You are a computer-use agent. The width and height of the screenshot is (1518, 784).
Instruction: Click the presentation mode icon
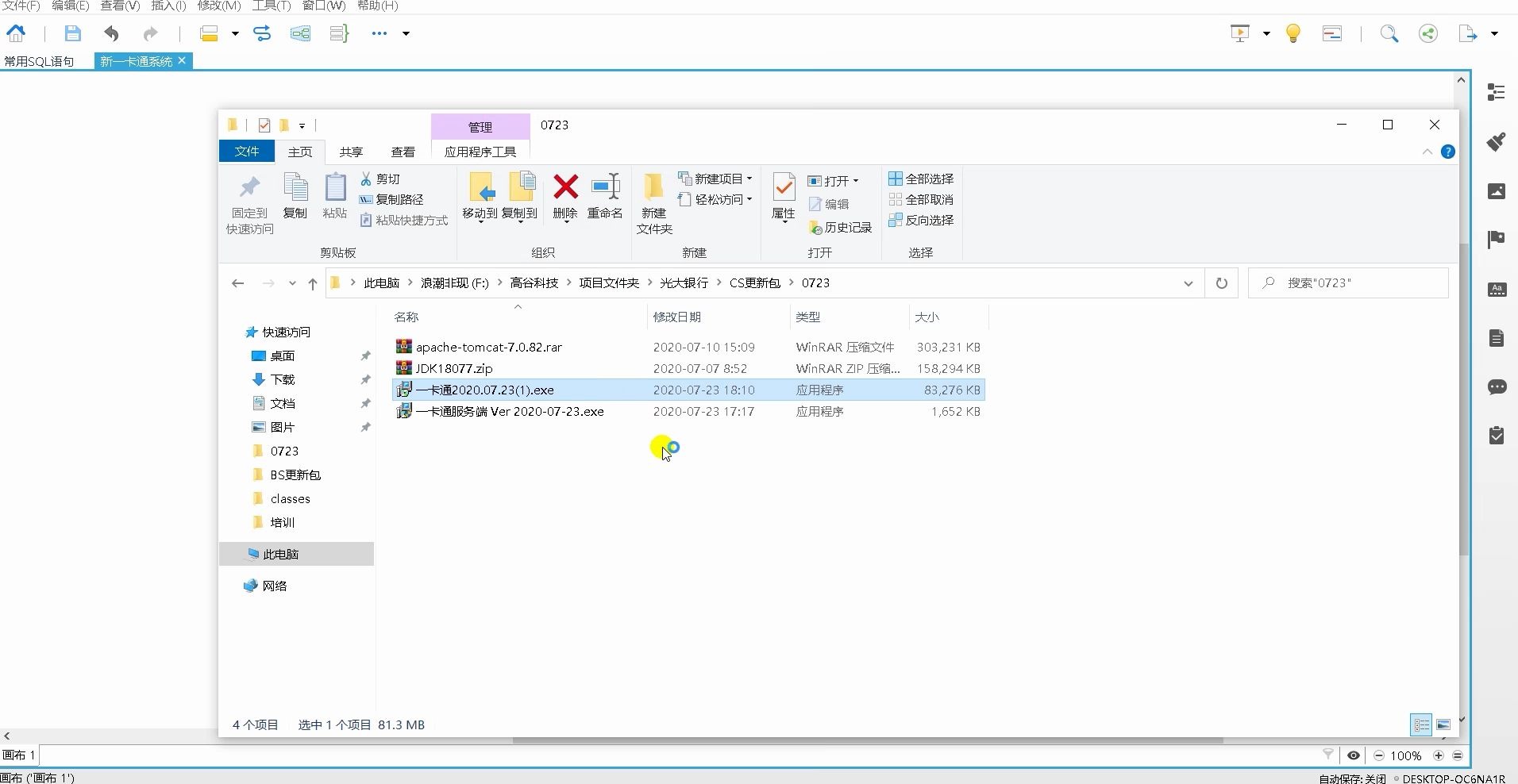pos(1240,33)
